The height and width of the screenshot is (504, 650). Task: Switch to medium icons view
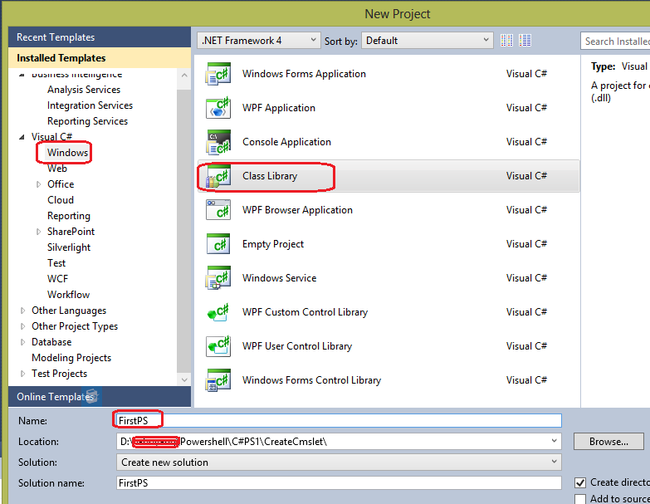(525, 41)
